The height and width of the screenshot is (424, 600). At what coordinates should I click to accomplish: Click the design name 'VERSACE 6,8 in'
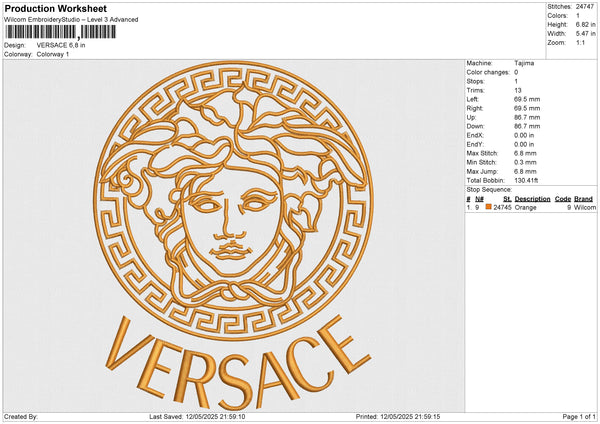point(61,45)
